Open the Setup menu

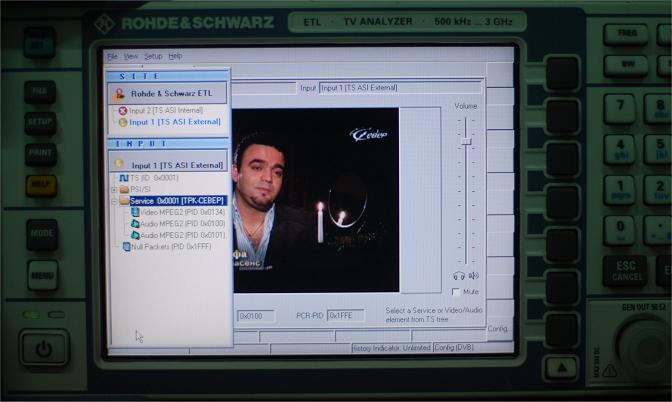[x=152, y=56]
